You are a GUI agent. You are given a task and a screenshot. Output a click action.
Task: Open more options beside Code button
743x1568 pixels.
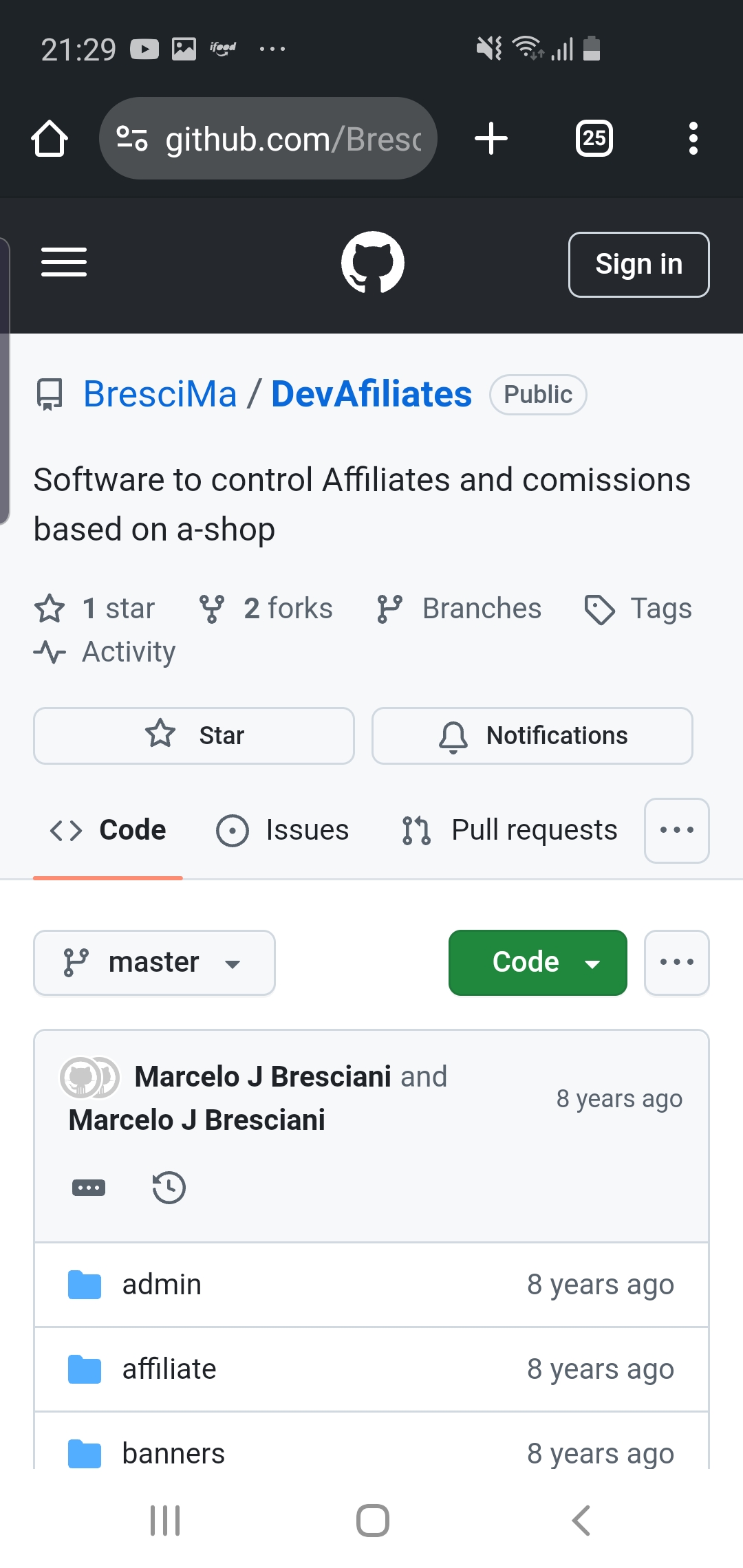coord(677,962)
